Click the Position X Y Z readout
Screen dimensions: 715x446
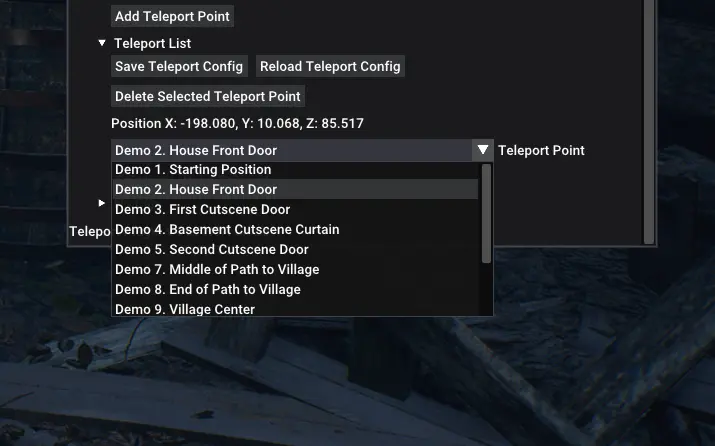coord(238,124)
